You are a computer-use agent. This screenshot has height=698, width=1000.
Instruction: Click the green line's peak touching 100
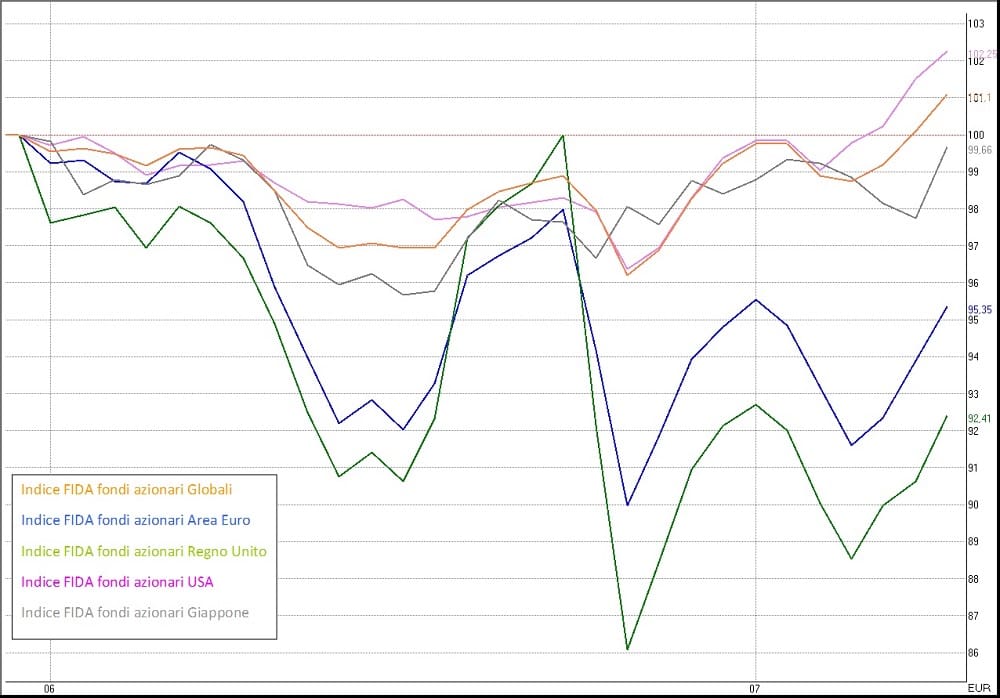562,135
